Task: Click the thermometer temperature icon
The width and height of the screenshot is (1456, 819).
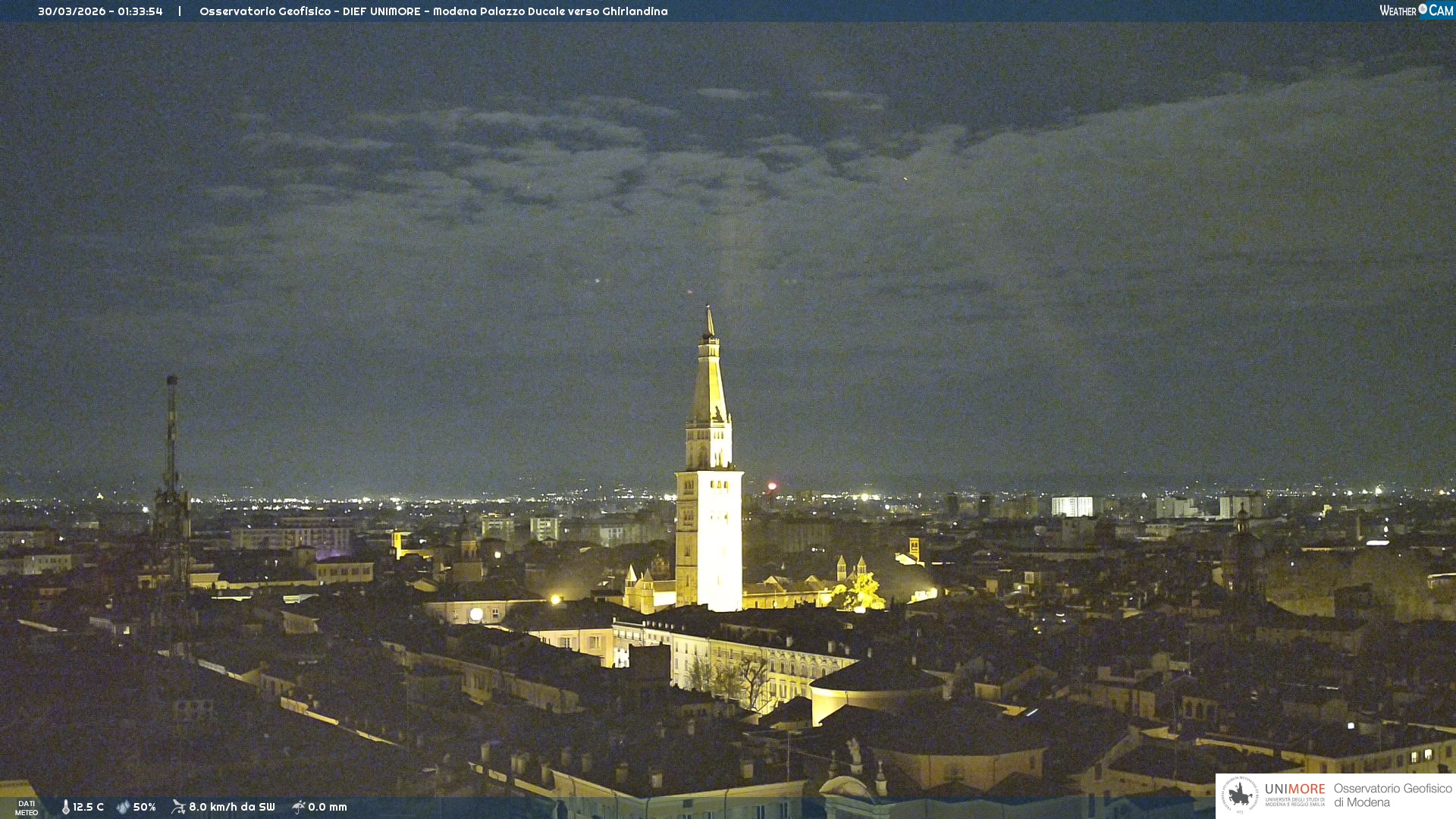Action: 66,807
